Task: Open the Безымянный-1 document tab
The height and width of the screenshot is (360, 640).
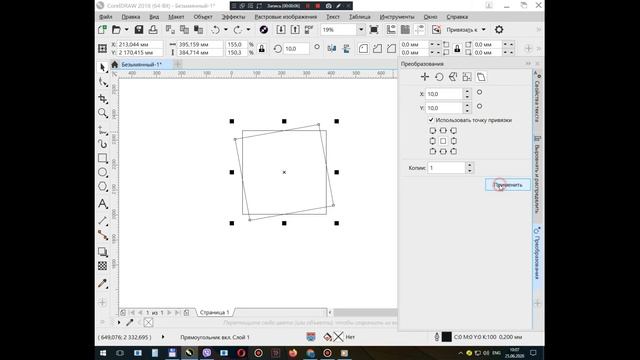Action: click(x=141, y=64)
